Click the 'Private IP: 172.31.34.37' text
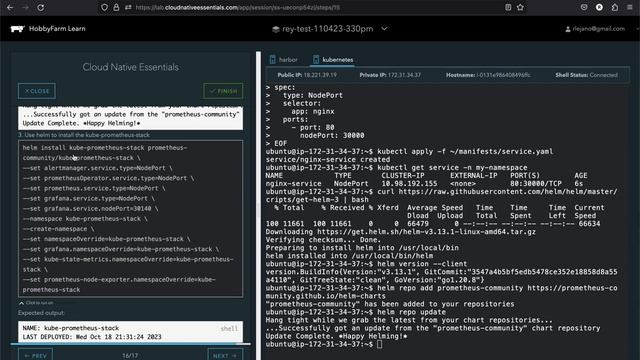The height and width of the screenshot is (360, 640). (x=390, y=75)
